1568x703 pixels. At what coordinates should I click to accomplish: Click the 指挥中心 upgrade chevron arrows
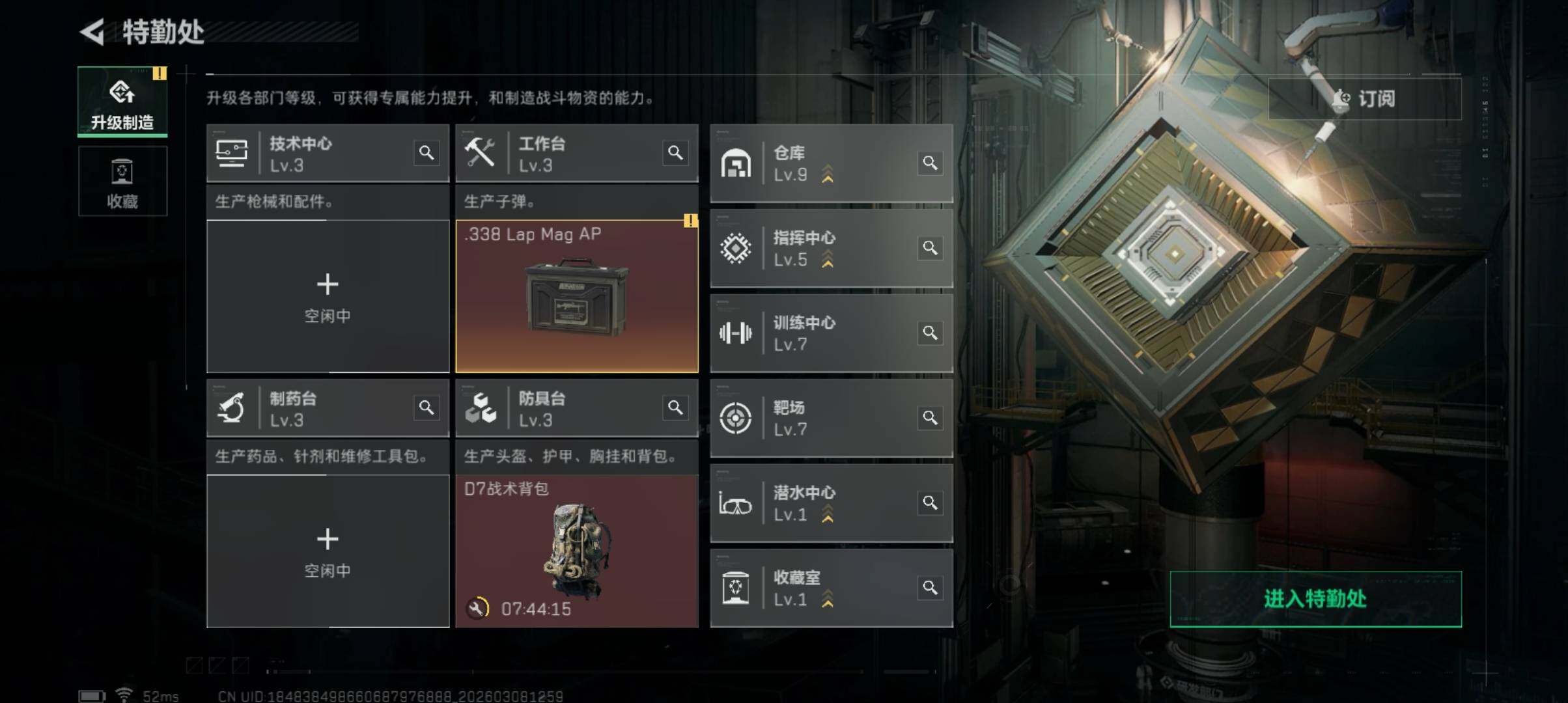[x=828, y=259]
